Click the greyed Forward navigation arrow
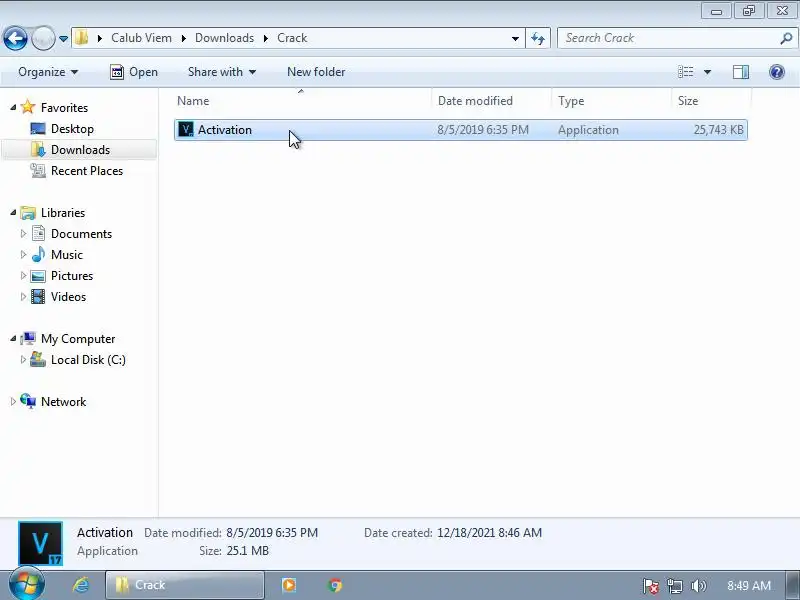The image size is (800, 600). 43,38
